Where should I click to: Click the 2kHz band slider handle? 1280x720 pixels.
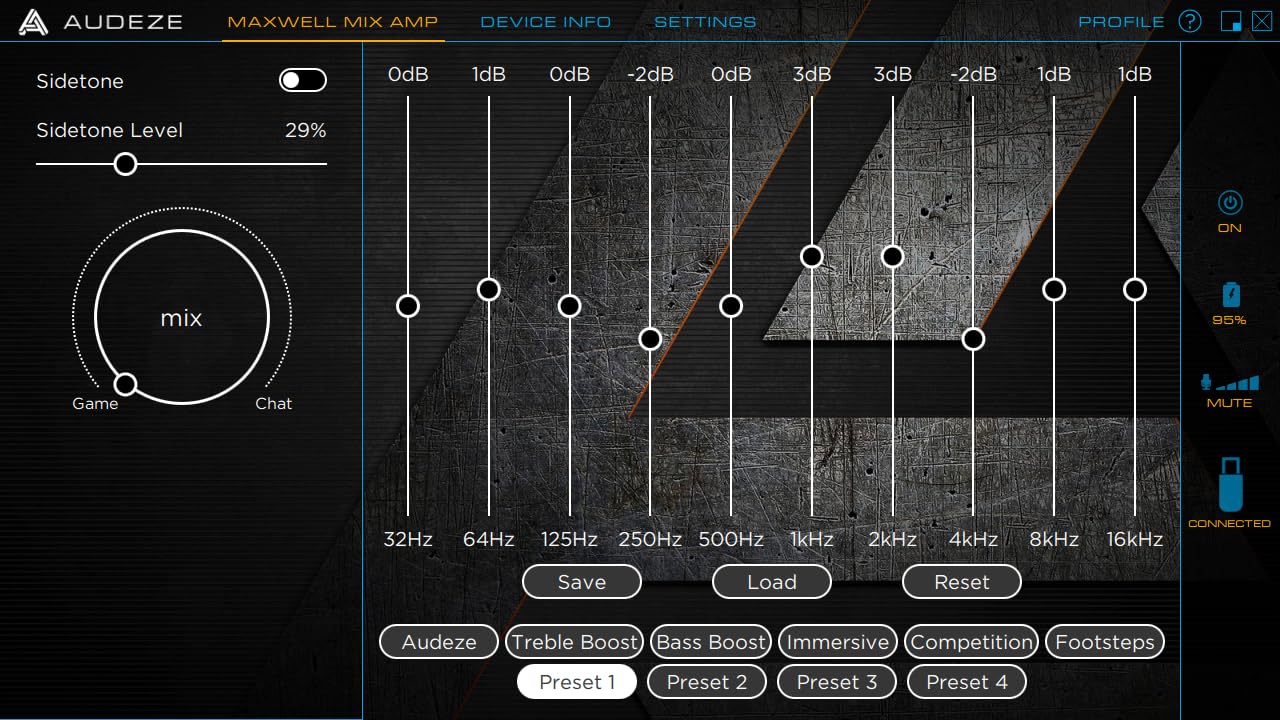(893, 257)
